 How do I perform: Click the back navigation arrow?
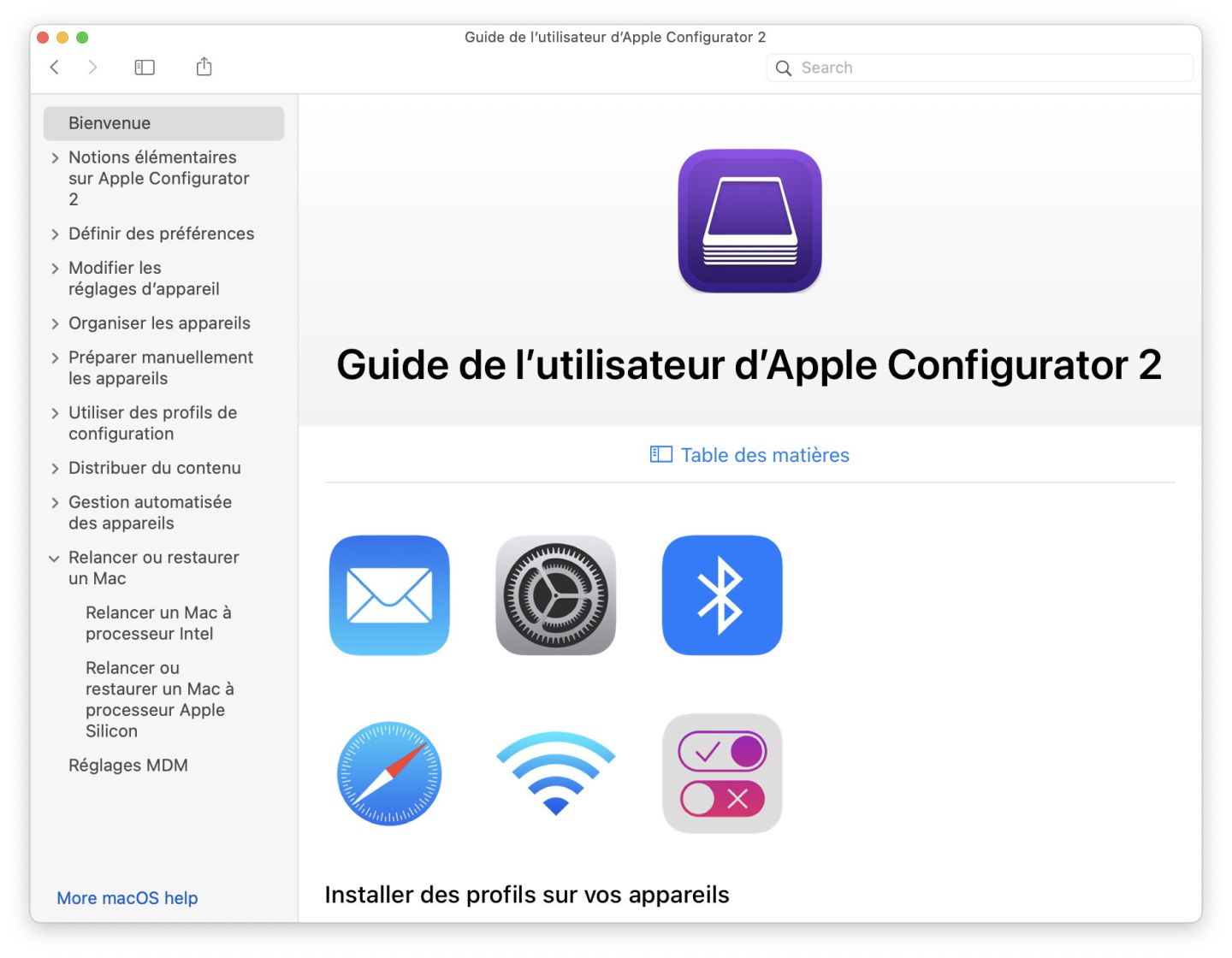click(x=55, y=68)
